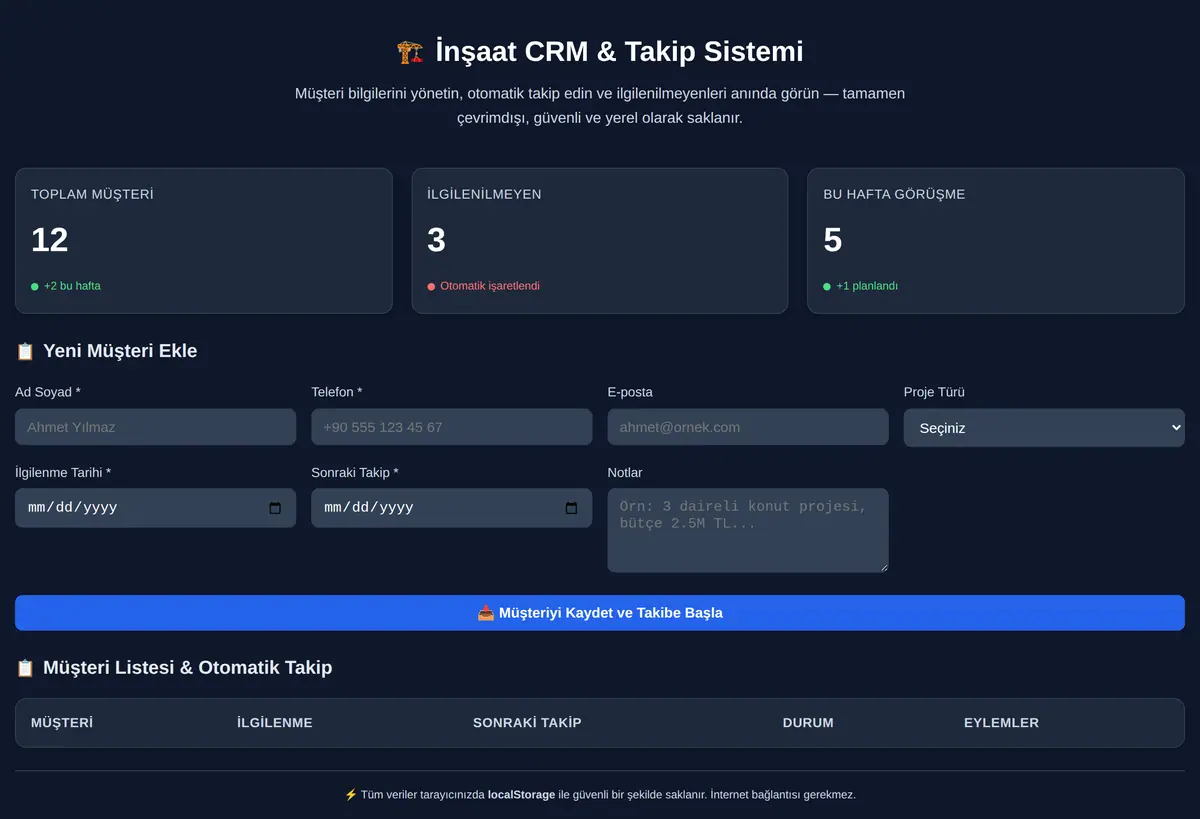Click the clipboard icon beside Yeni Müşteri Ekle
1200x819 pixels.
point(25,351)
